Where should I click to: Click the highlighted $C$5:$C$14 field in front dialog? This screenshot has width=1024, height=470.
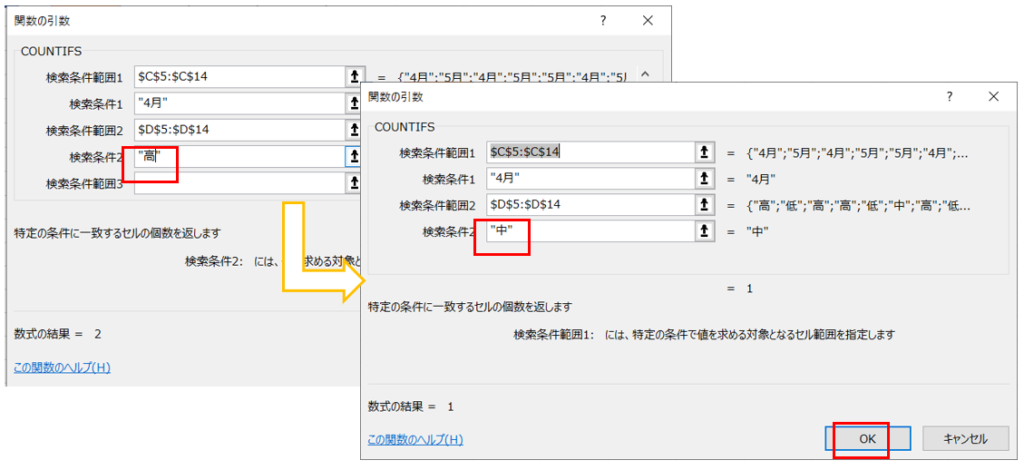(x=590, y=152)
